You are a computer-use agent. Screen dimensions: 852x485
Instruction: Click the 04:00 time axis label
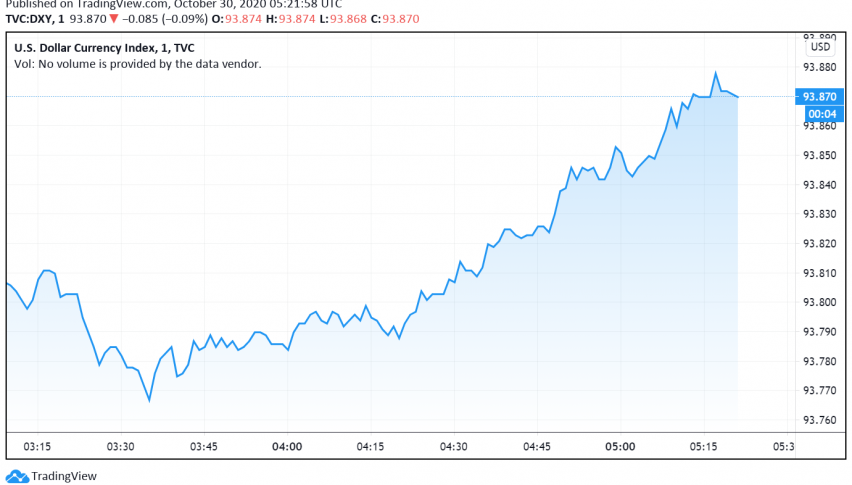[287, 447]
